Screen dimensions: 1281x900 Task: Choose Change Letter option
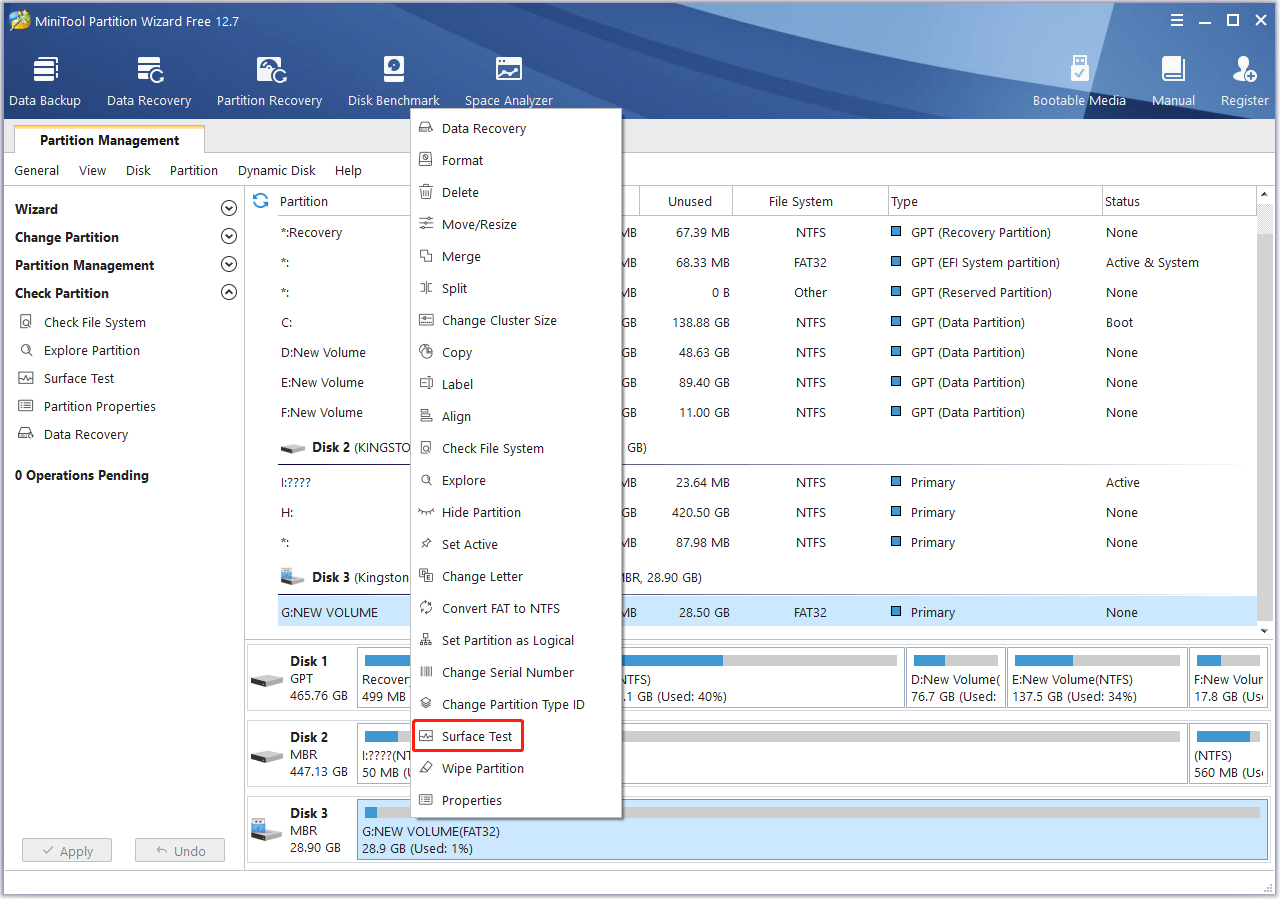(516, 576)
